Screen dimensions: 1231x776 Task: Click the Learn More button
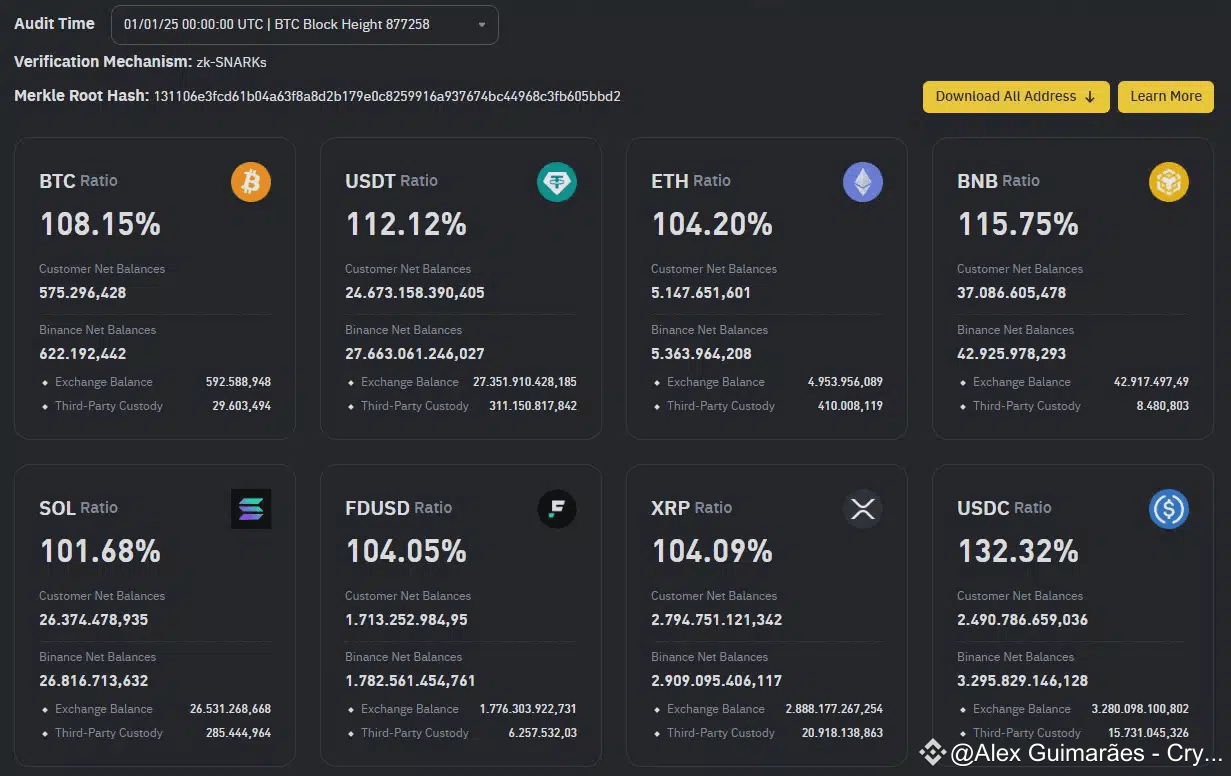coord(1166,96)
